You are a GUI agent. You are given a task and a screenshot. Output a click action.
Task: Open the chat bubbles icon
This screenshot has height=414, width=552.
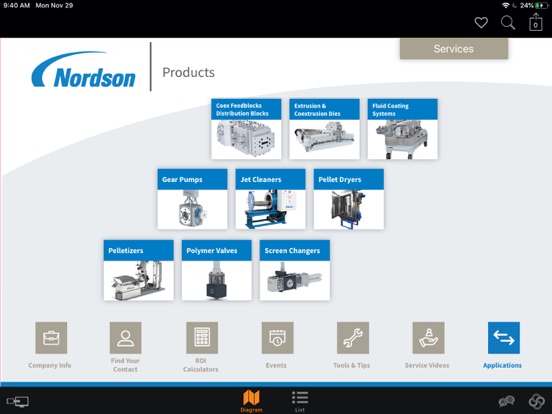(507, 401)
